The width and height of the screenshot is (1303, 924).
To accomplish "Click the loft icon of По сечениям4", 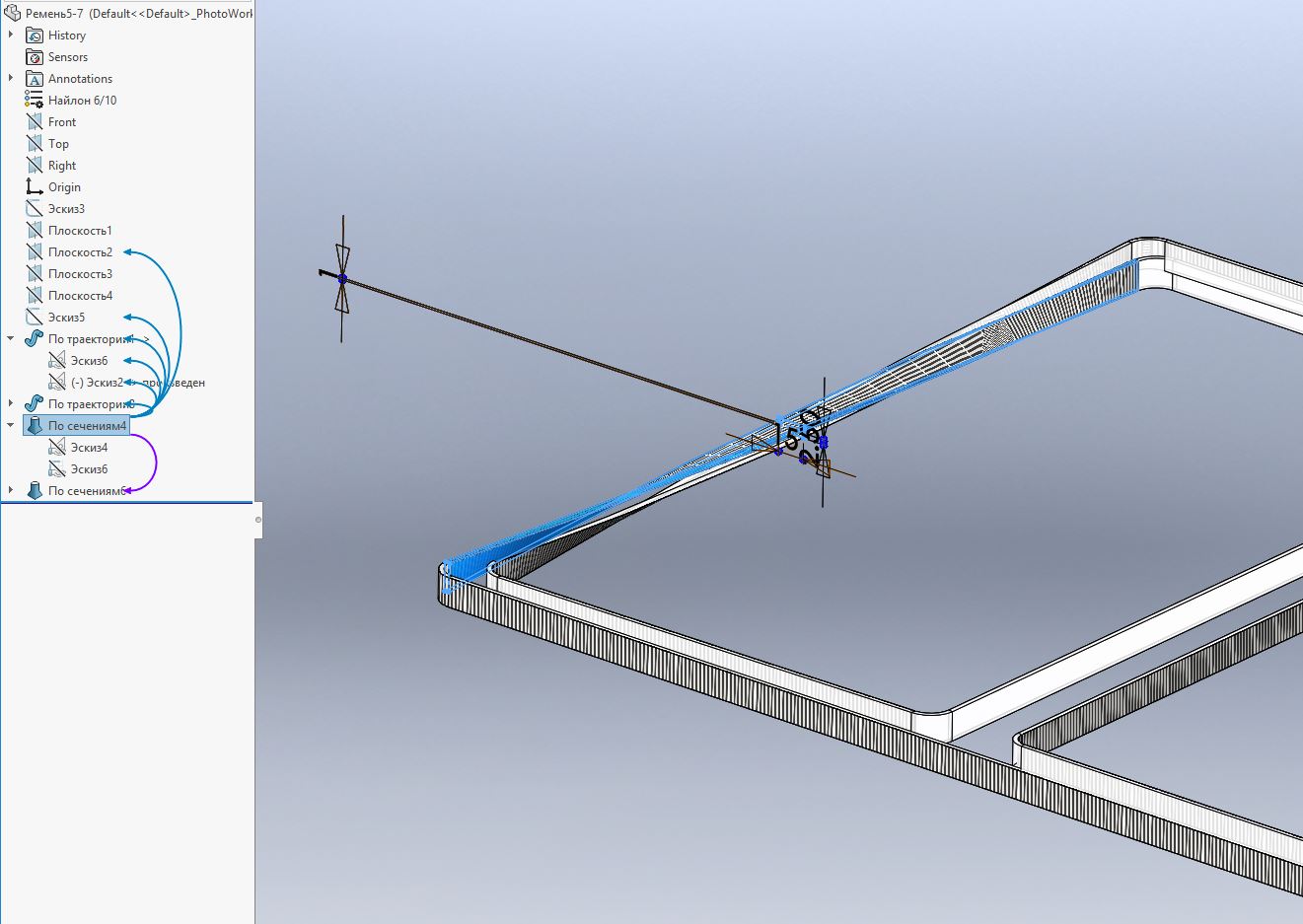I will 35,426.
